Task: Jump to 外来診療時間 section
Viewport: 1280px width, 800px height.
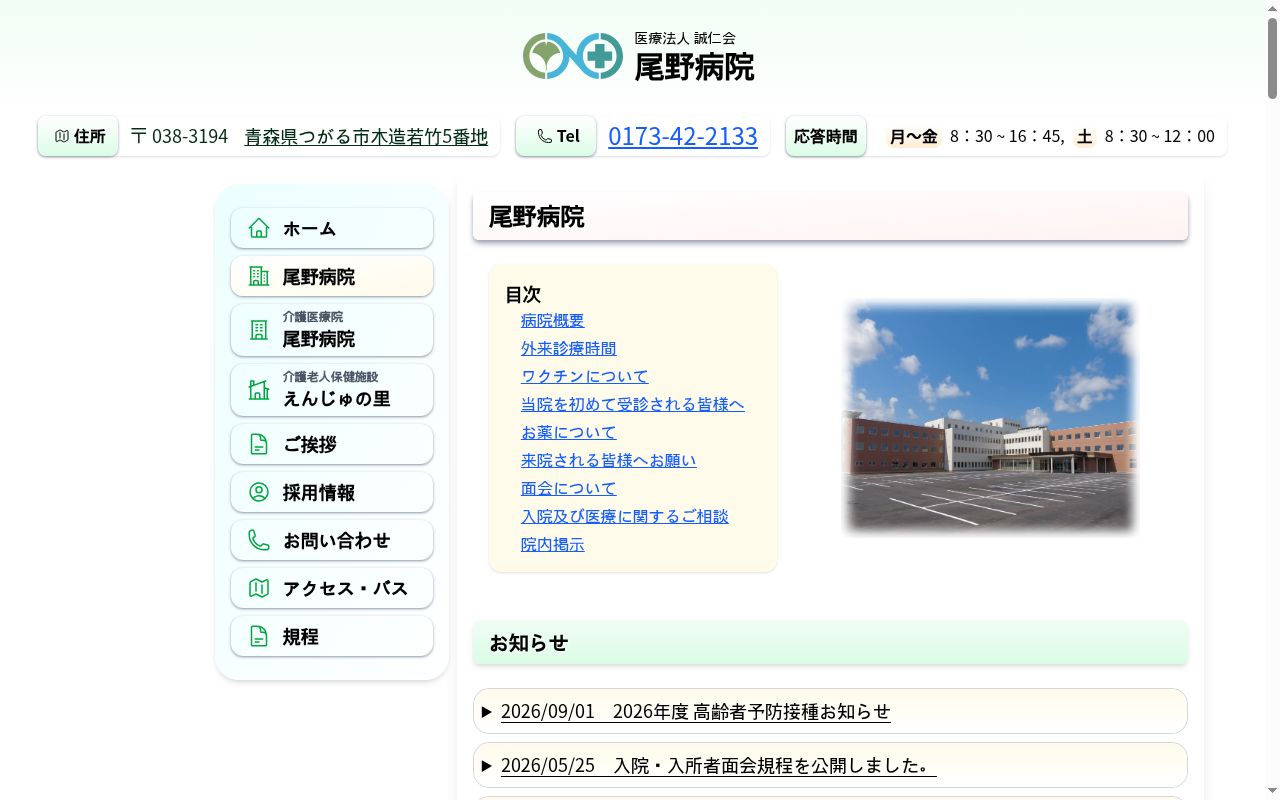Action: pos(568,349)
